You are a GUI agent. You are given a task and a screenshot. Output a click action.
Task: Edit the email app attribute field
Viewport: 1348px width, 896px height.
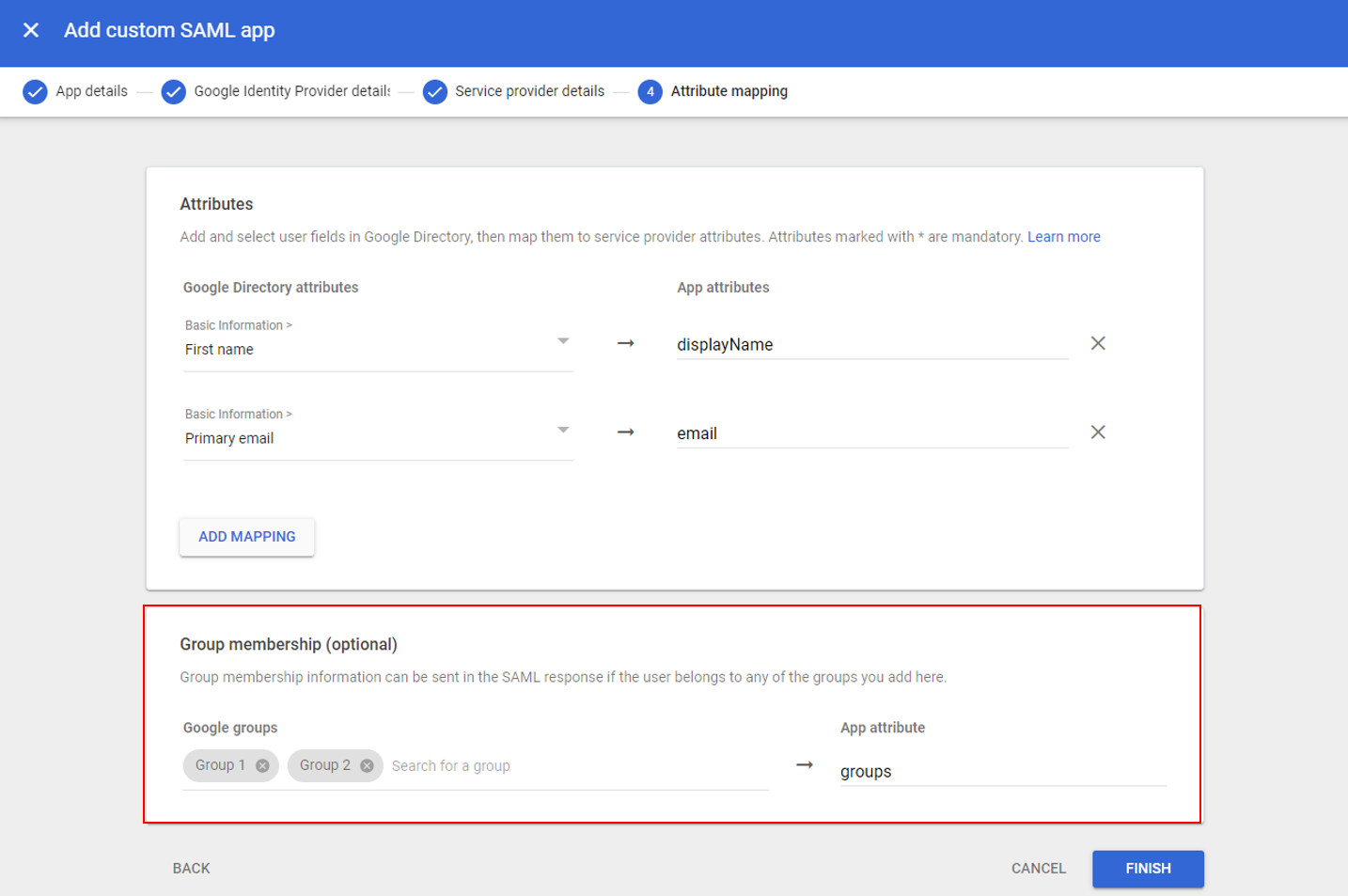[872, 433]
